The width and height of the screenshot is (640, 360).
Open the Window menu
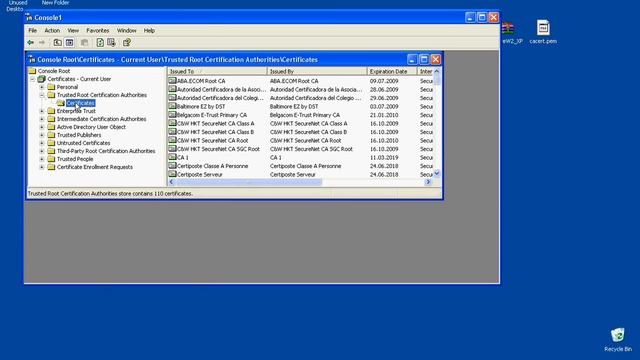tap(127, 31)
